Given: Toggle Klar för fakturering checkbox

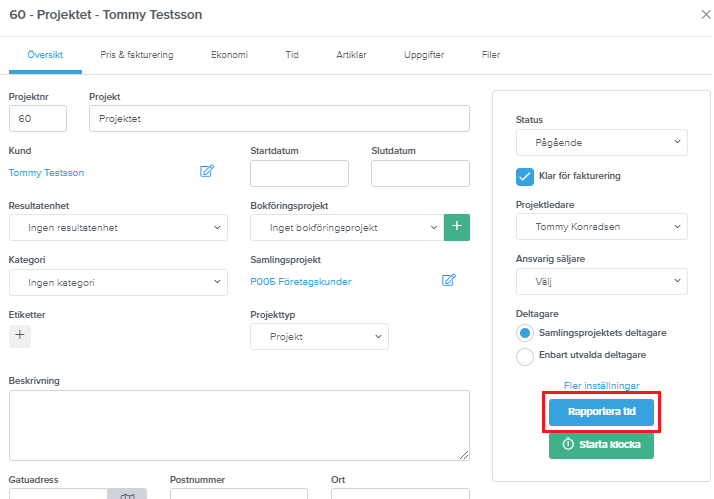Looking at the screenshot, I should click(525, 177).
